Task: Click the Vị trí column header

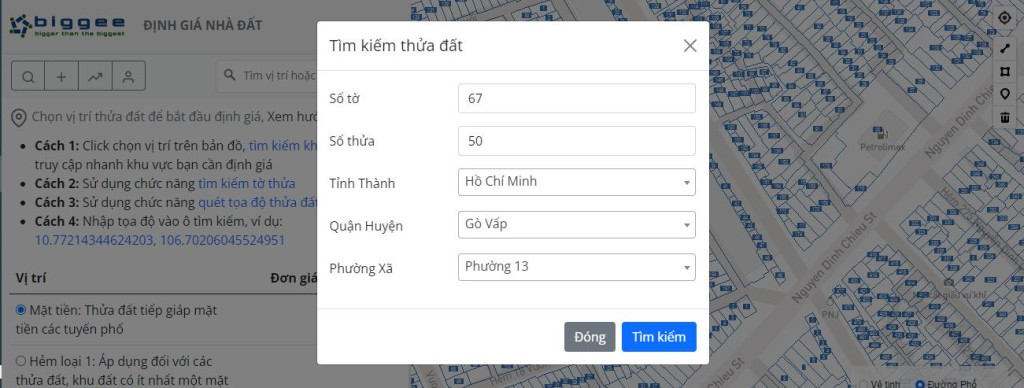Action: click(x=31, y=278)
